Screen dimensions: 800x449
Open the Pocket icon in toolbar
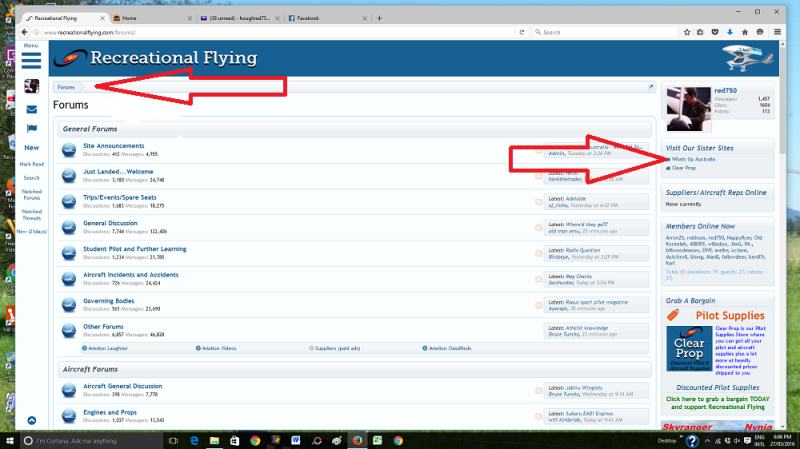pos(715,32)
